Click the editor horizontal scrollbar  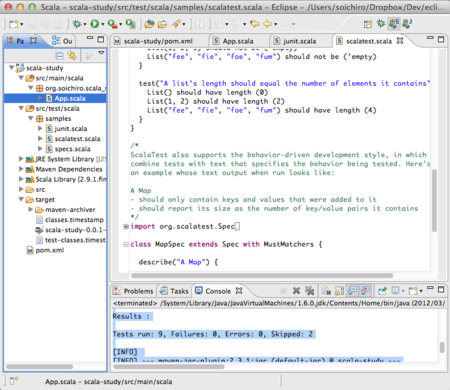tap(262, 276)
